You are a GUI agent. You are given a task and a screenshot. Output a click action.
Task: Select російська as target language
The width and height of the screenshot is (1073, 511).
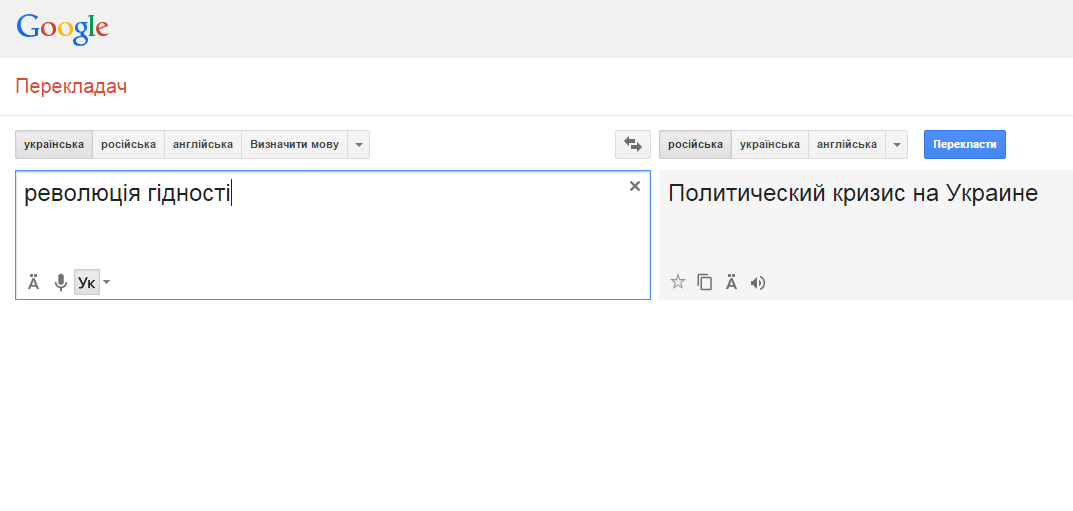(695, 144)
